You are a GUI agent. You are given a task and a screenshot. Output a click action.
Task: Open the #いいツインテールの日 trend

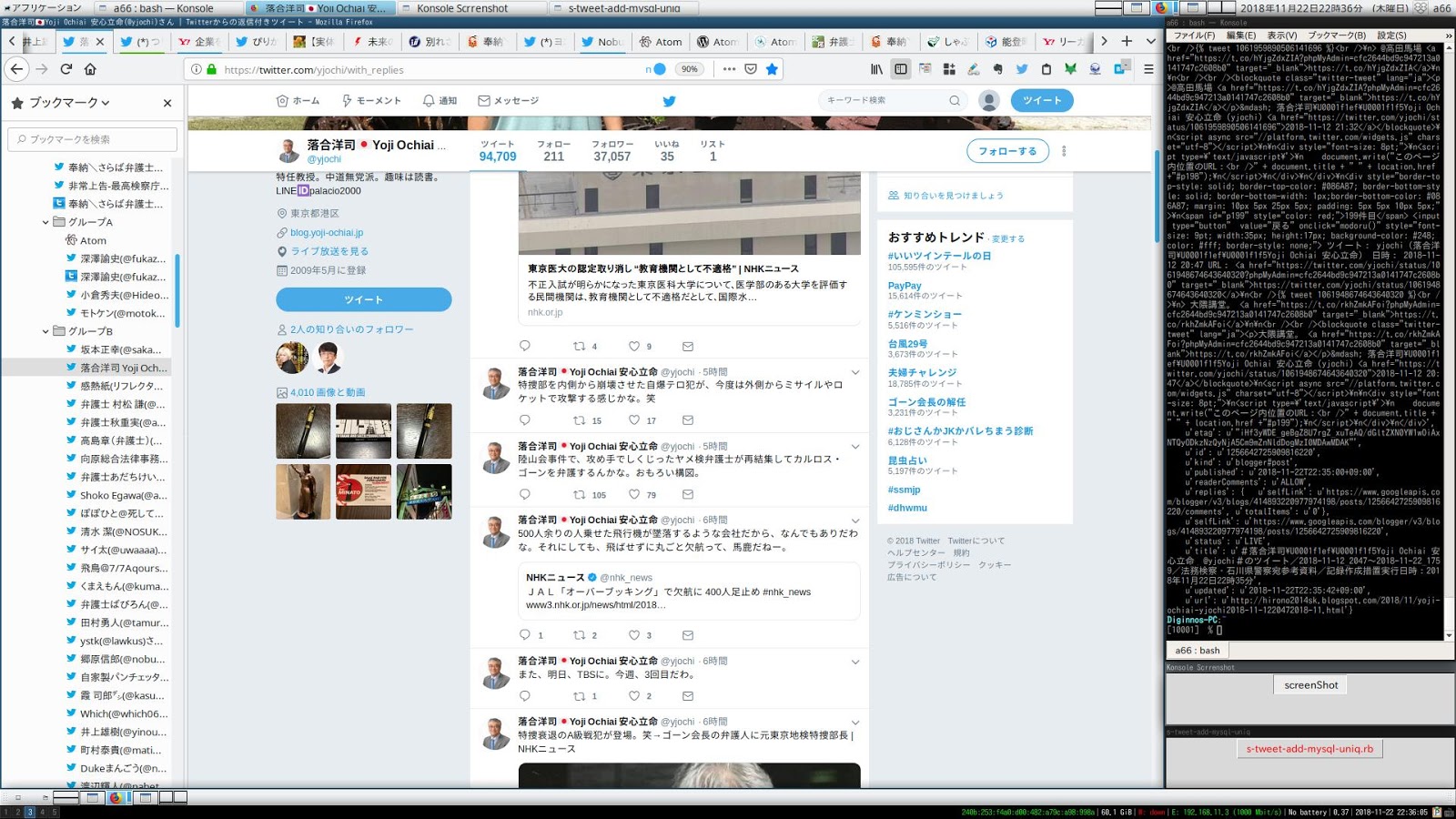939,256
